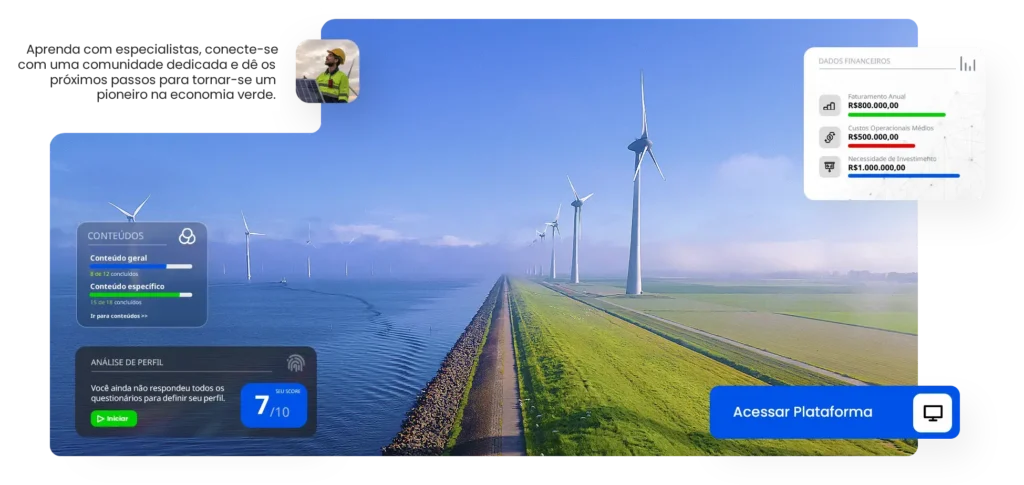Select the 'R$1.000.000,00' value

pos(876,168)
